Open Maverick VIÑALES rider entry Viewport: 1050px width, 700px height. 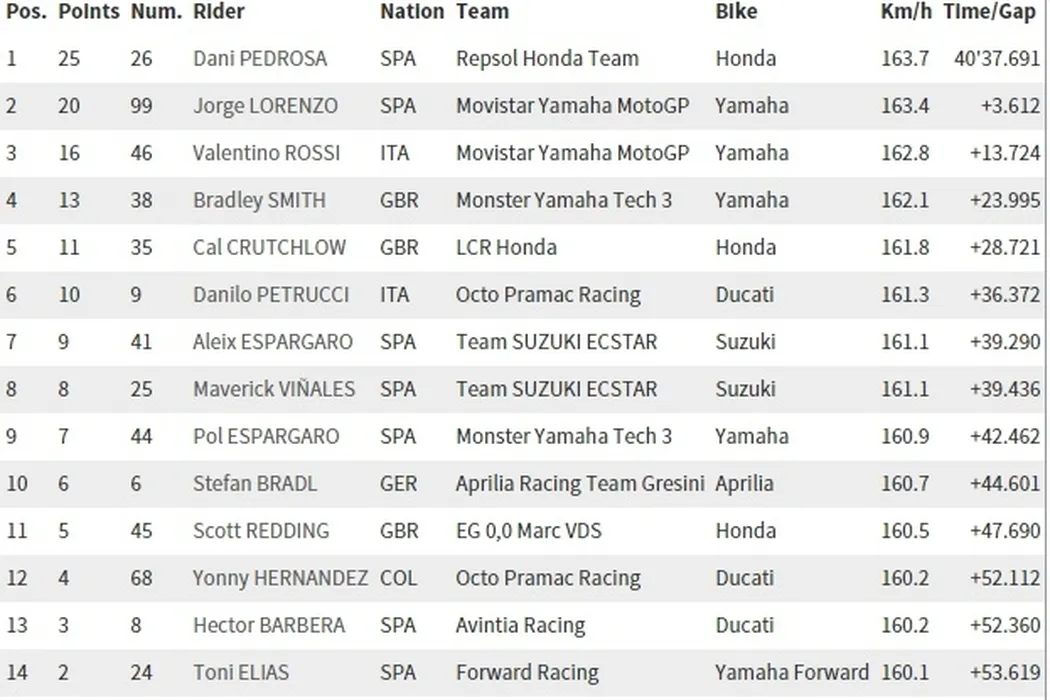pyautogui.click(x=273, y=389)
